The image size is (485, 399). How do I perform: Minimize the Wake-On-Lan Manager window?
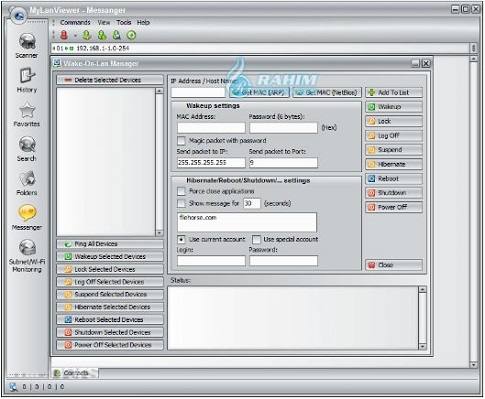pyautogui.click(x=415, y=63)
